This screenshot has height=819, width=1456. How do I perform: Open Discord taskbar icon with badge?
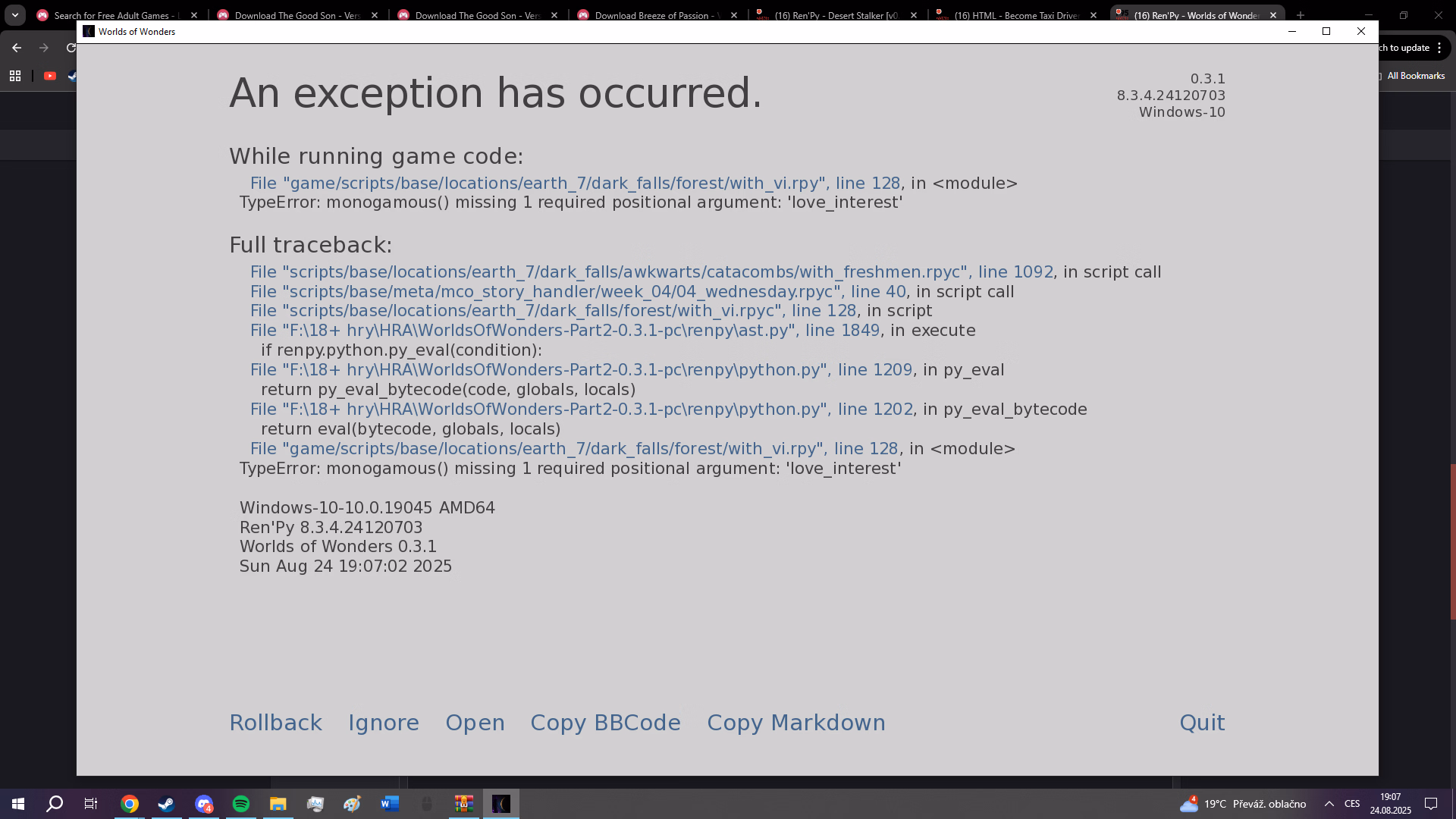203,804
